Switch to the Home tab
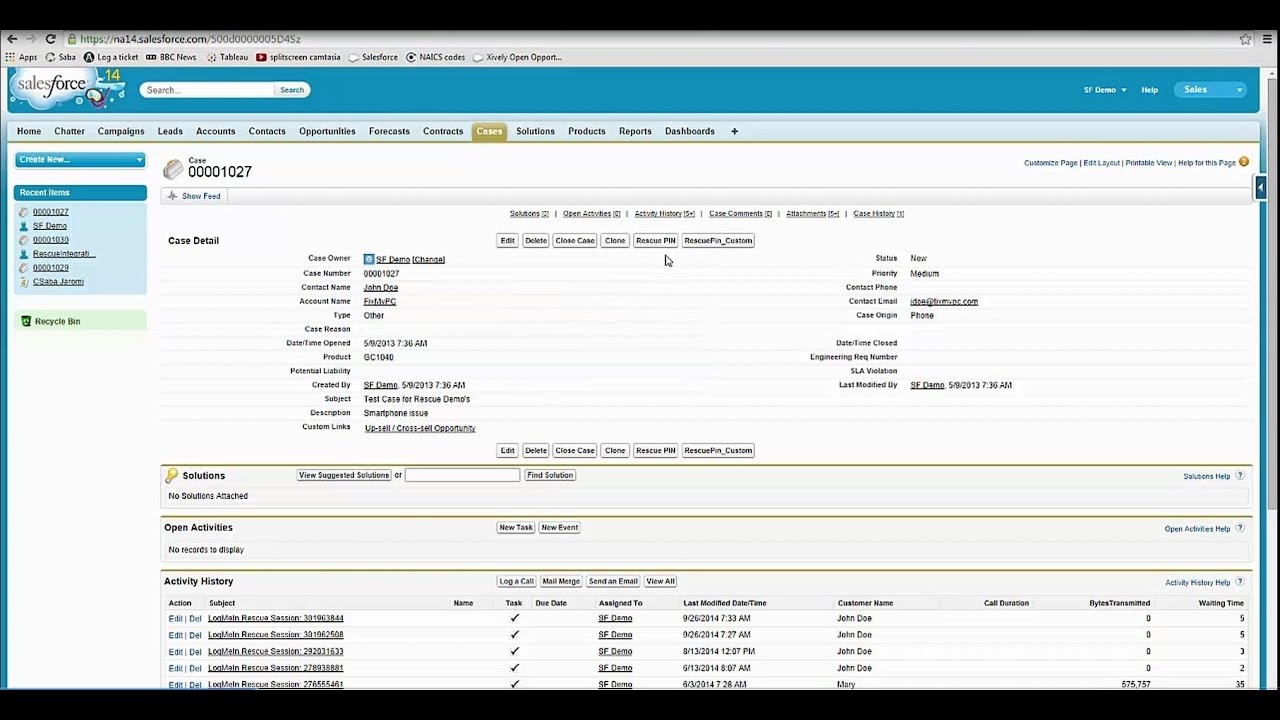This screenshot has width=1280, height=720. pyautogui.click(x=29, y=131)
